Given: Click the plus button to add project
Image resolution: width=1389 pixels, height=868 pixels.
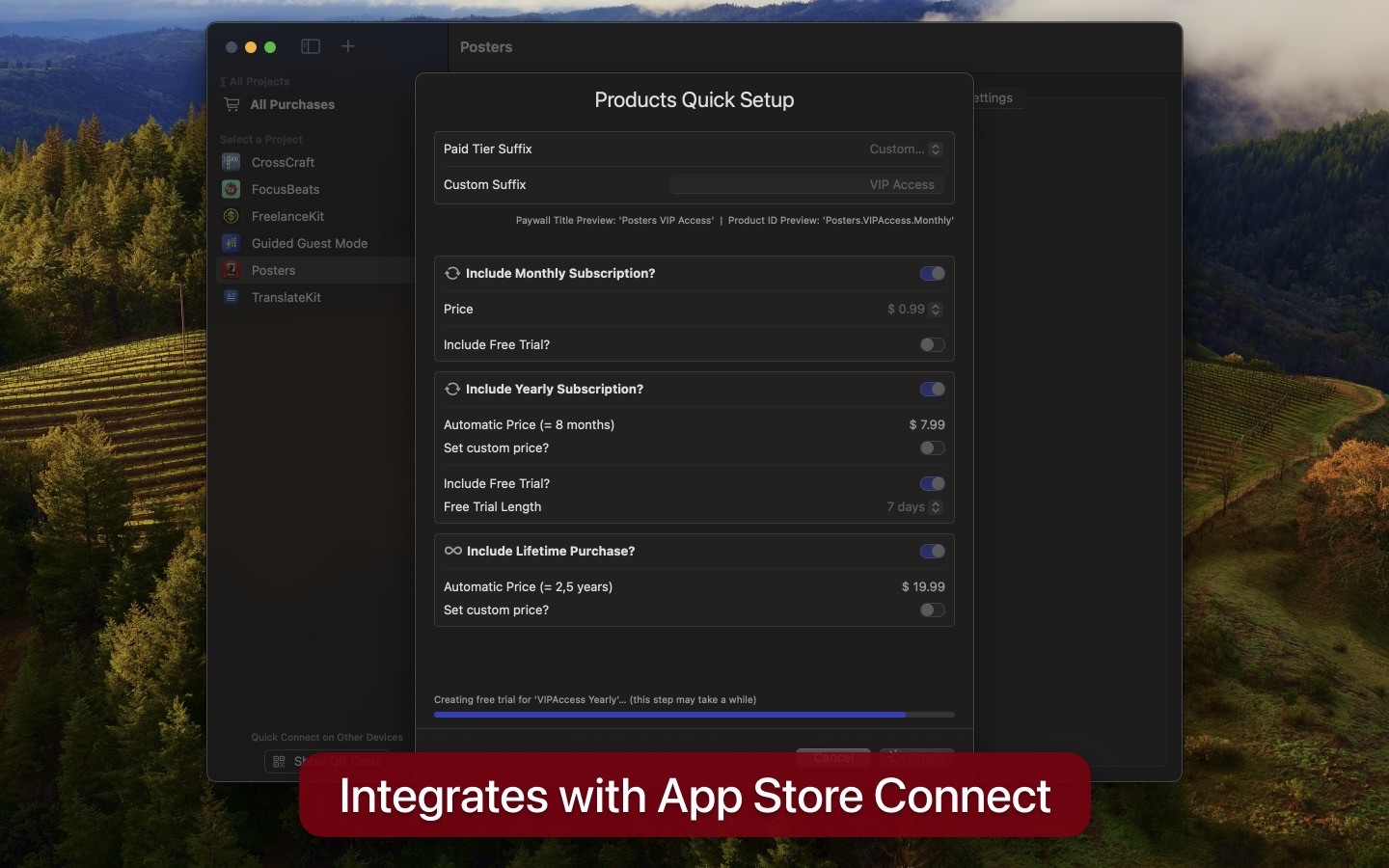Looking at the screenshot, I should 348,46.
